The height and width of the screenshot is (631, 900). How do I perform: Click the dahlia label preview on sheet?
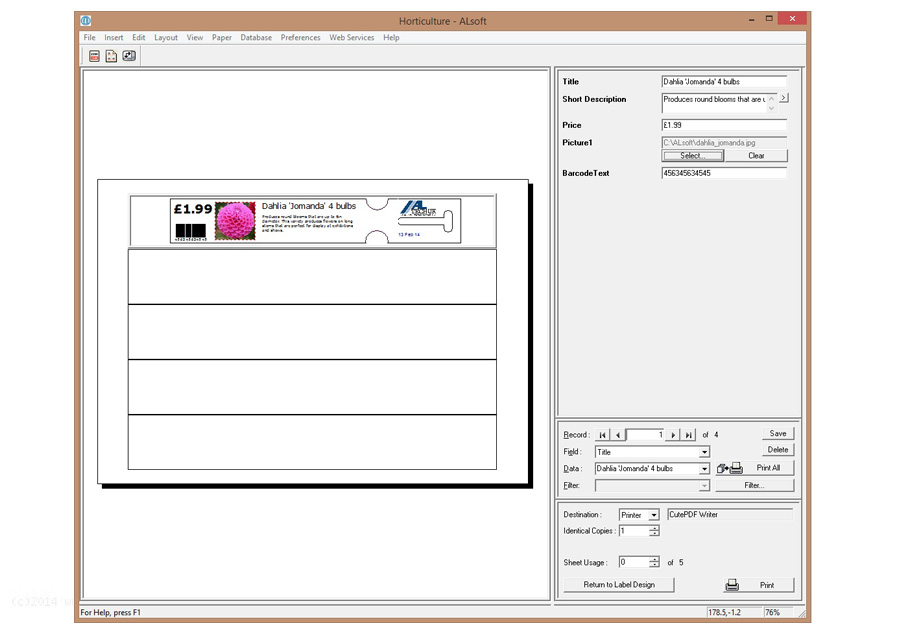[x=313, y=220]
